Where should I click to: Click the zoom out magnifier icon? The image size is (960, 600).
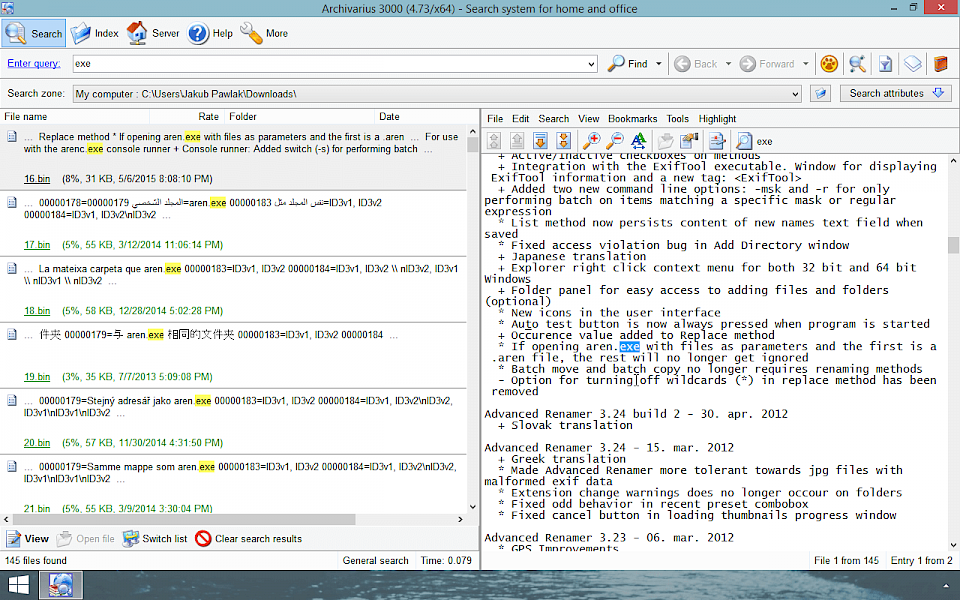coord(615,141)
